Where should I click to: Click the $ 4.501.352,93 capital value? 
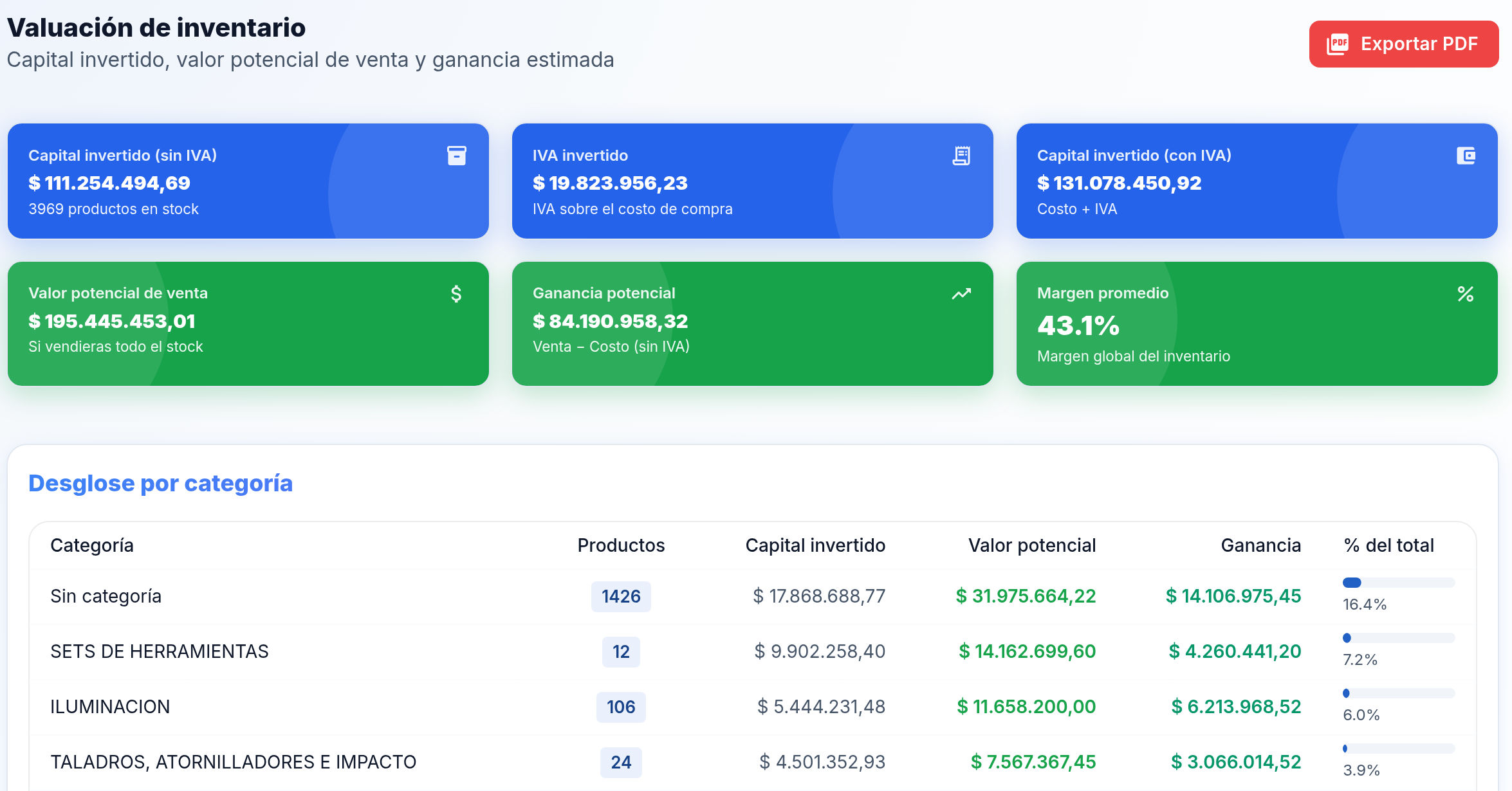coord(822,762)
